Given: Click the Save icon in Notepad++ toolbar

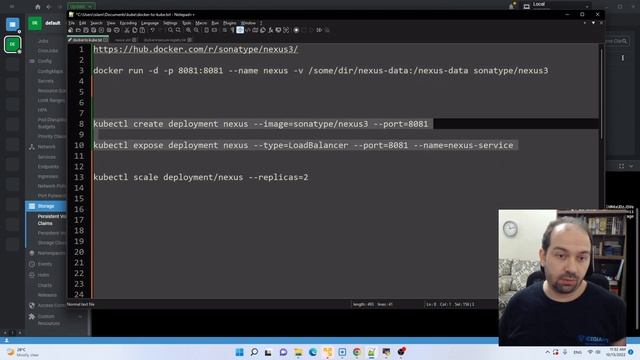Looking at the screenshot, I should click(86, 30).
